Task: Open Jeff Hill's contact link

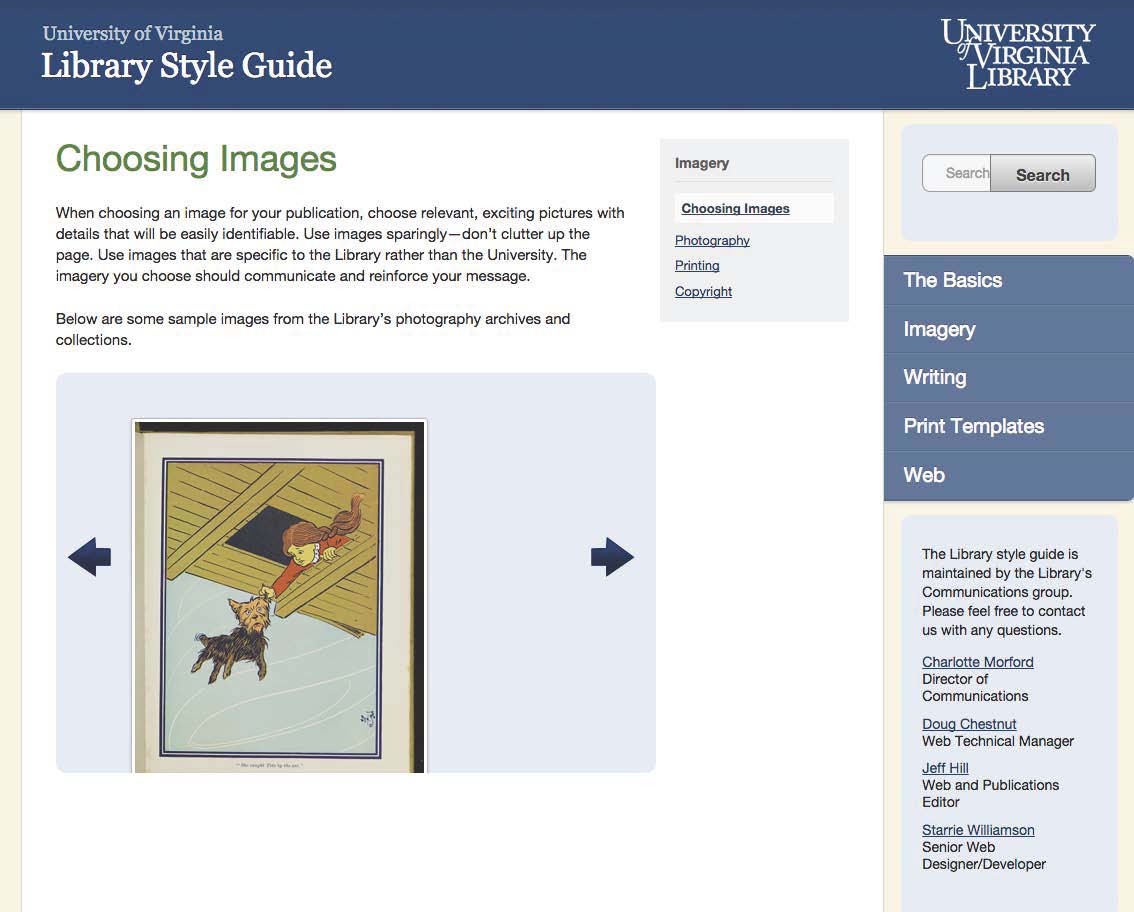Action: (945, 768)
